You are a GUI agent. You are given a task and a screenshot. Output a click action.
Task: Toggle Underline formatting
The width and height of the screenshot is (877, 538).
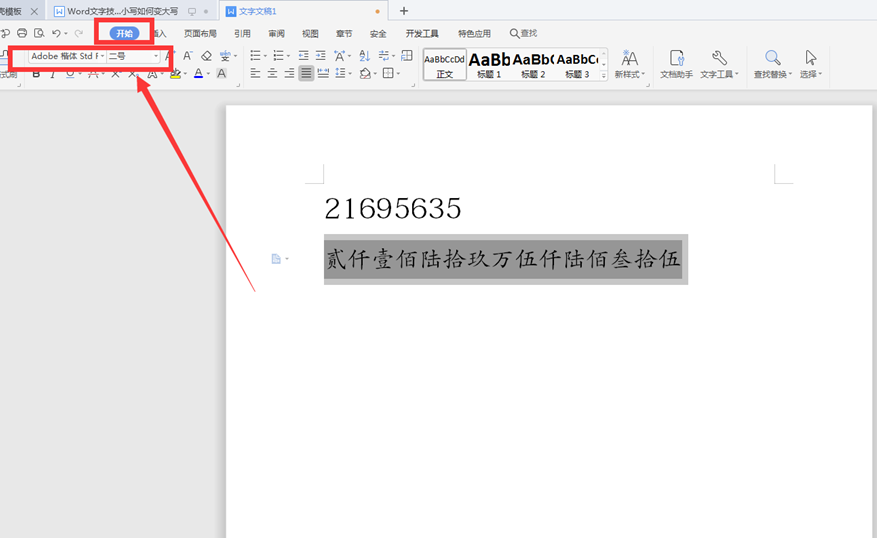point(70,74)
